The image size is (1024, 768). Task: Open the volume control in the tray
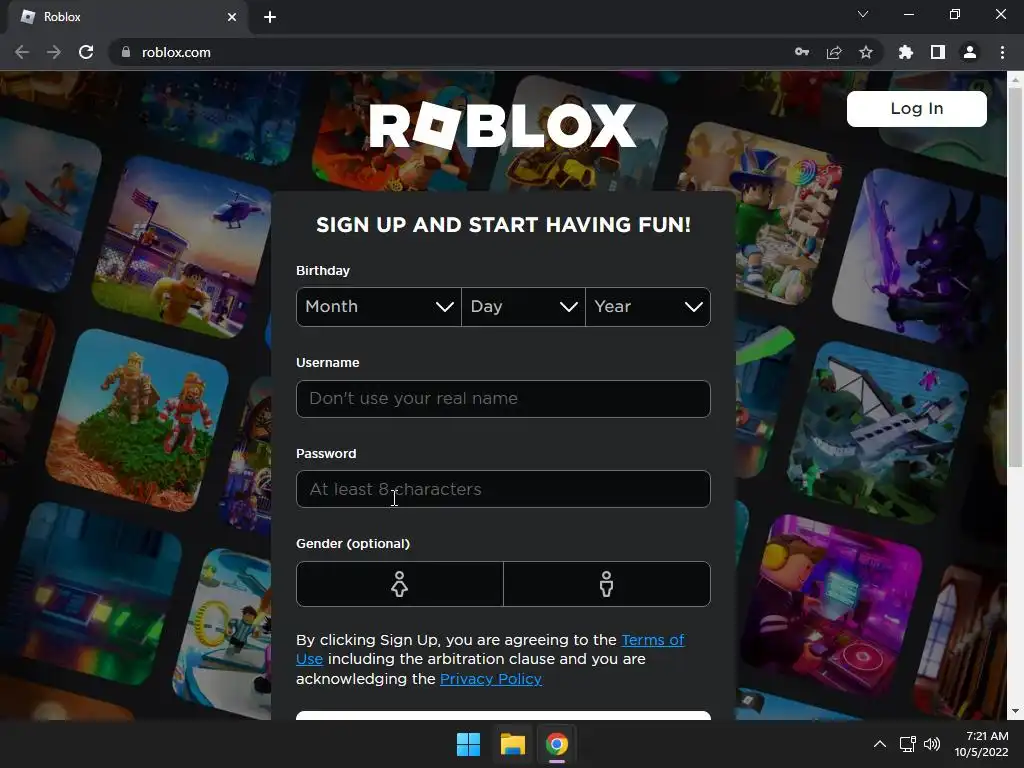click(932, 744)
